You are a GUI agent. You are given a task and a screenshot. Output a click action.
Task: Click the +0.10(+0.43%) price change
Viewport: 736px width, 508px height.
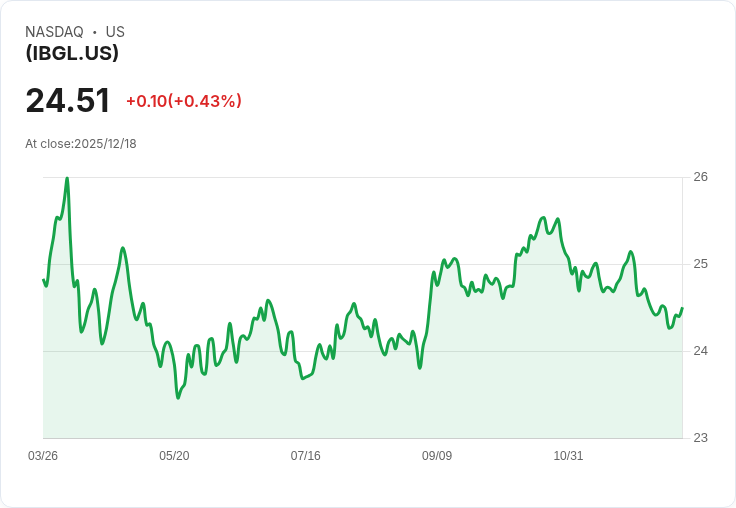184,101
